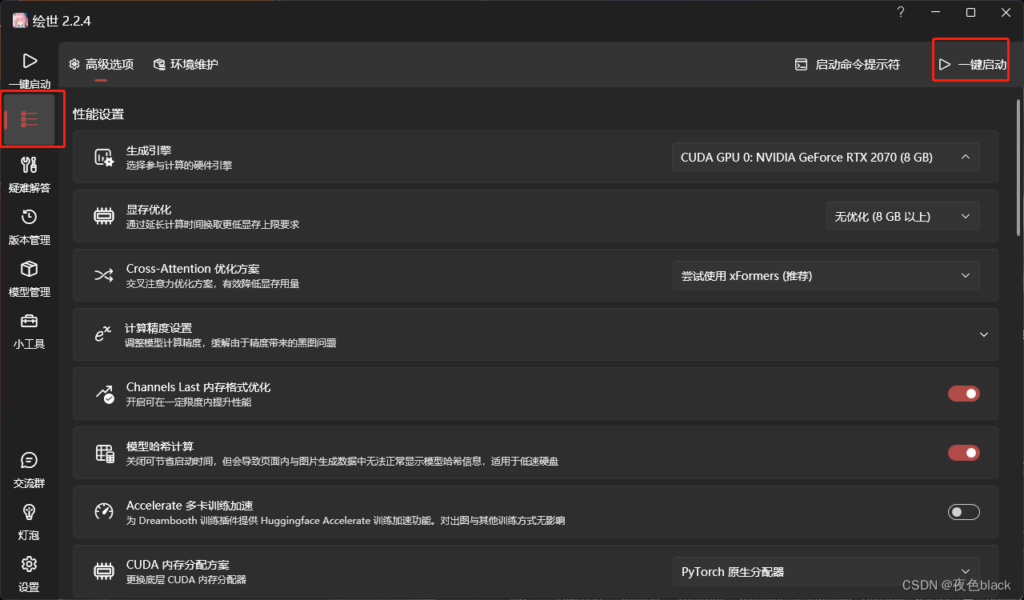Click the 一键启动 launch button

click(968, 61)
